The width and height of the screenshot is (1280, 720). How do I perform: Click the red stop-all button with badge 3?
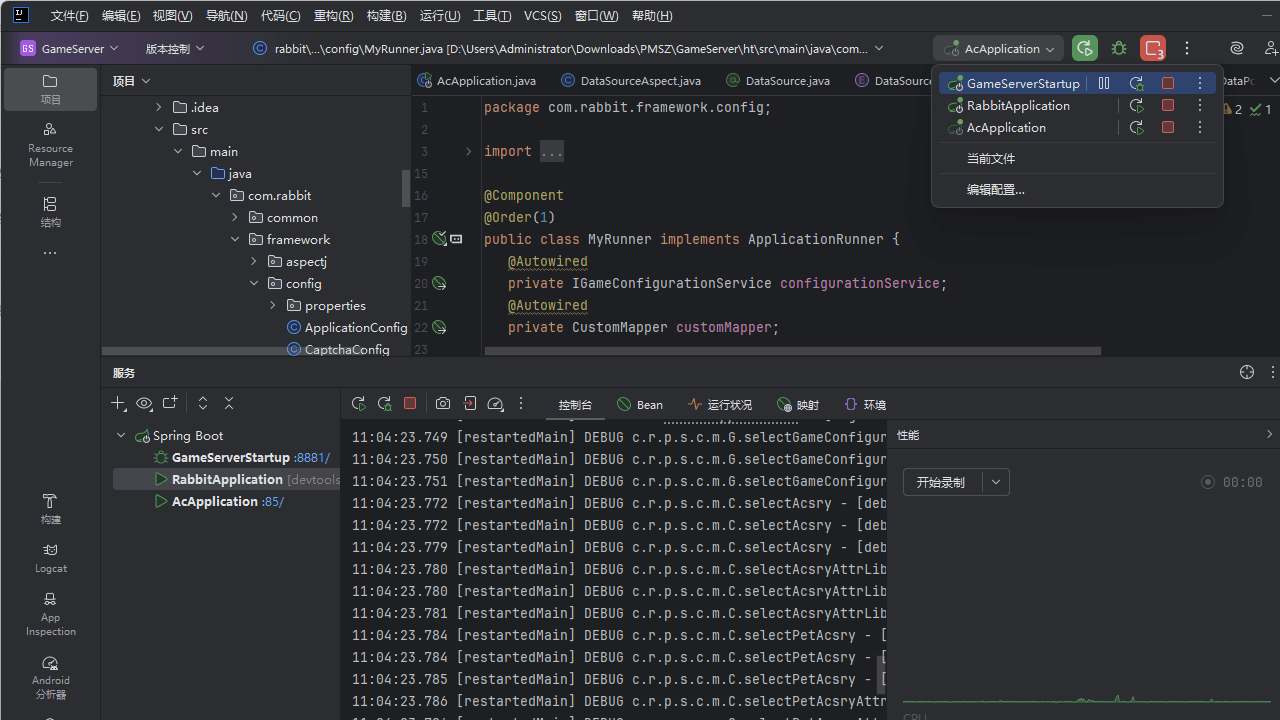pos(1153,48)
